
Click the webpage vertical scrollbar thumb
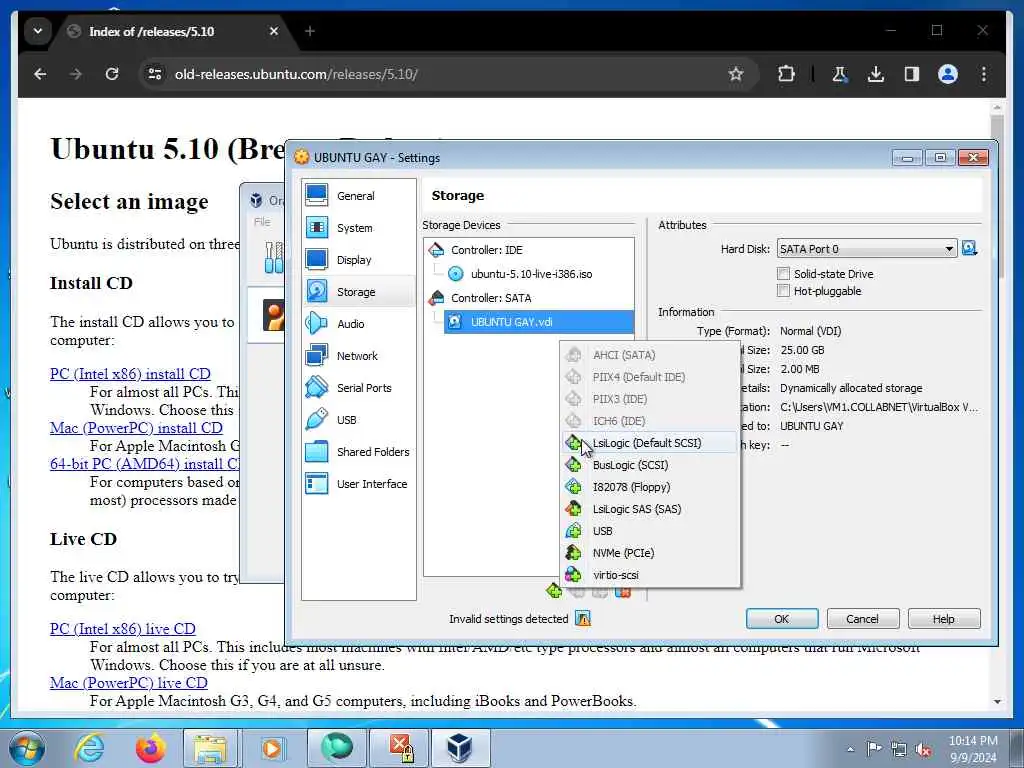click(x=997, y=196)
